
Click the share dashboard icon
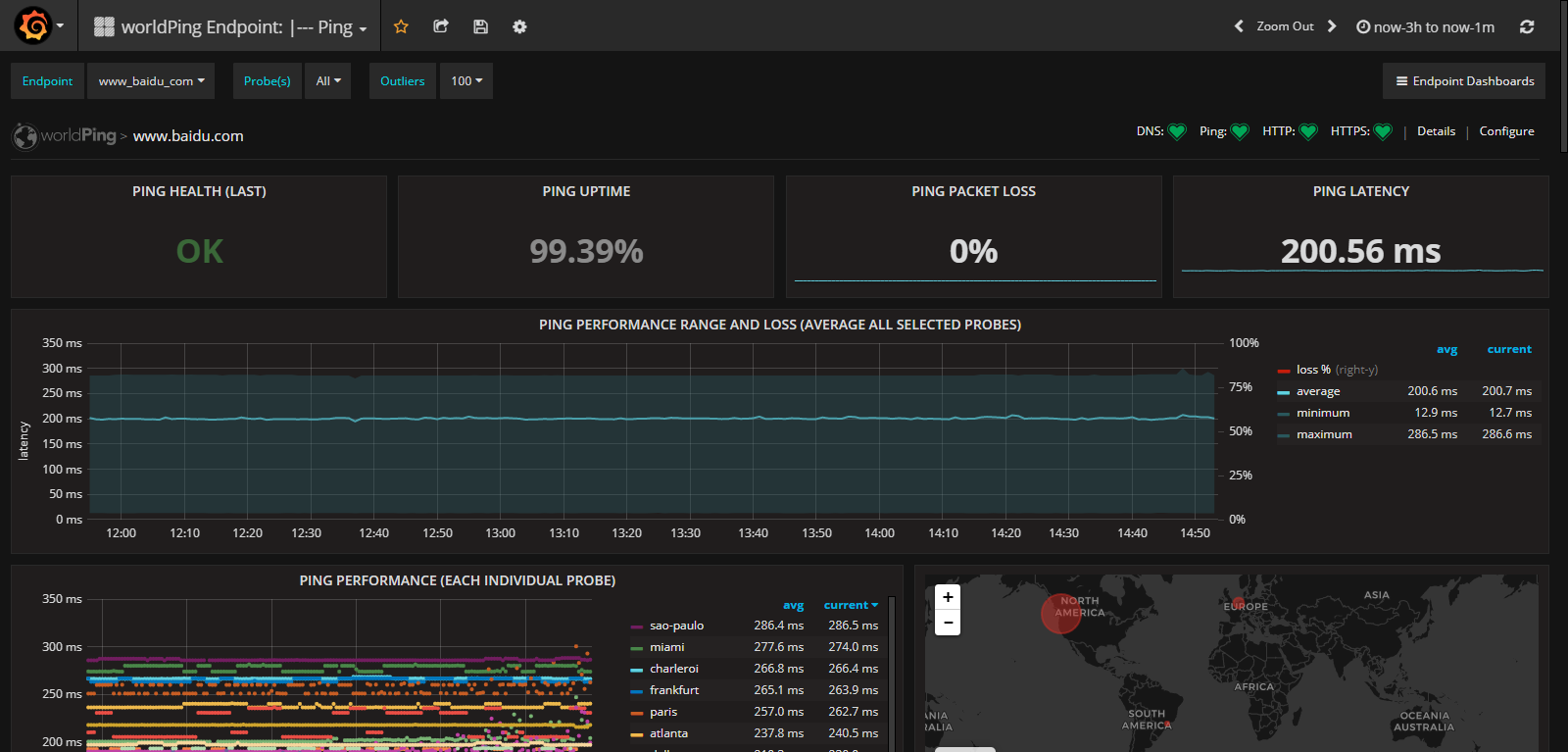tap(441, 26)
